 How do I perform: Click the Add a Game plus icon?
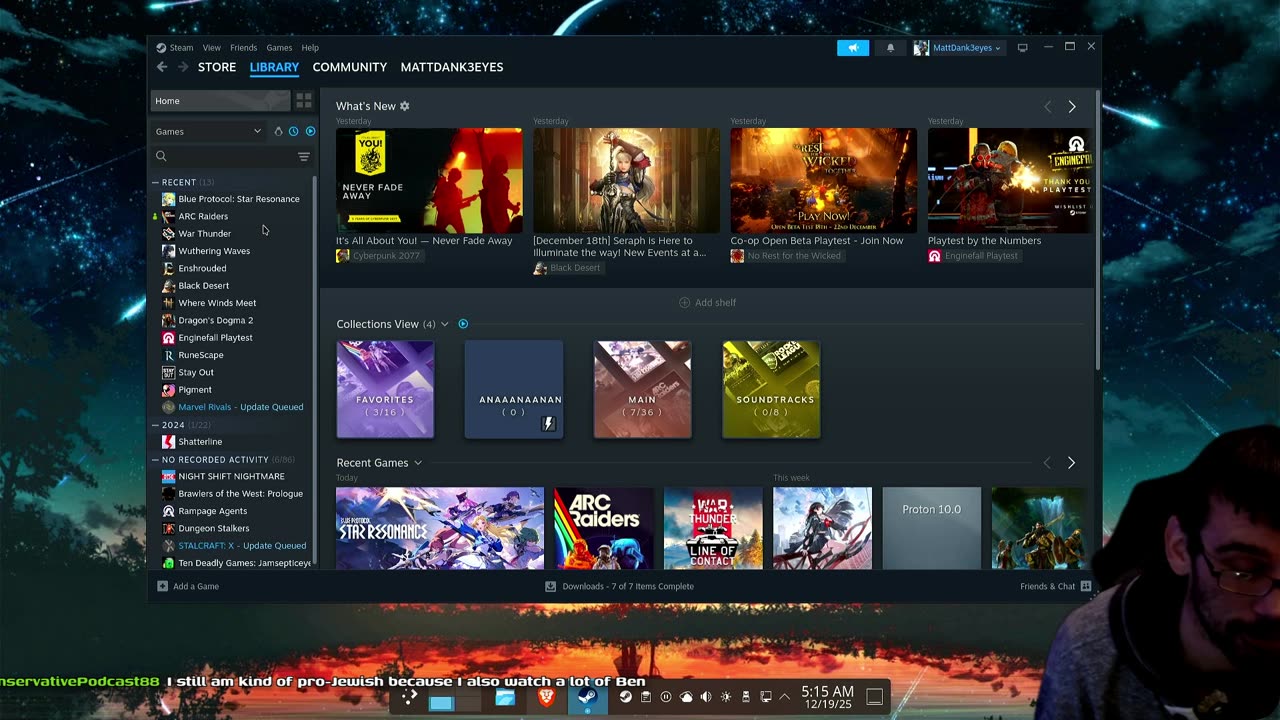click(x=163, y=586)
